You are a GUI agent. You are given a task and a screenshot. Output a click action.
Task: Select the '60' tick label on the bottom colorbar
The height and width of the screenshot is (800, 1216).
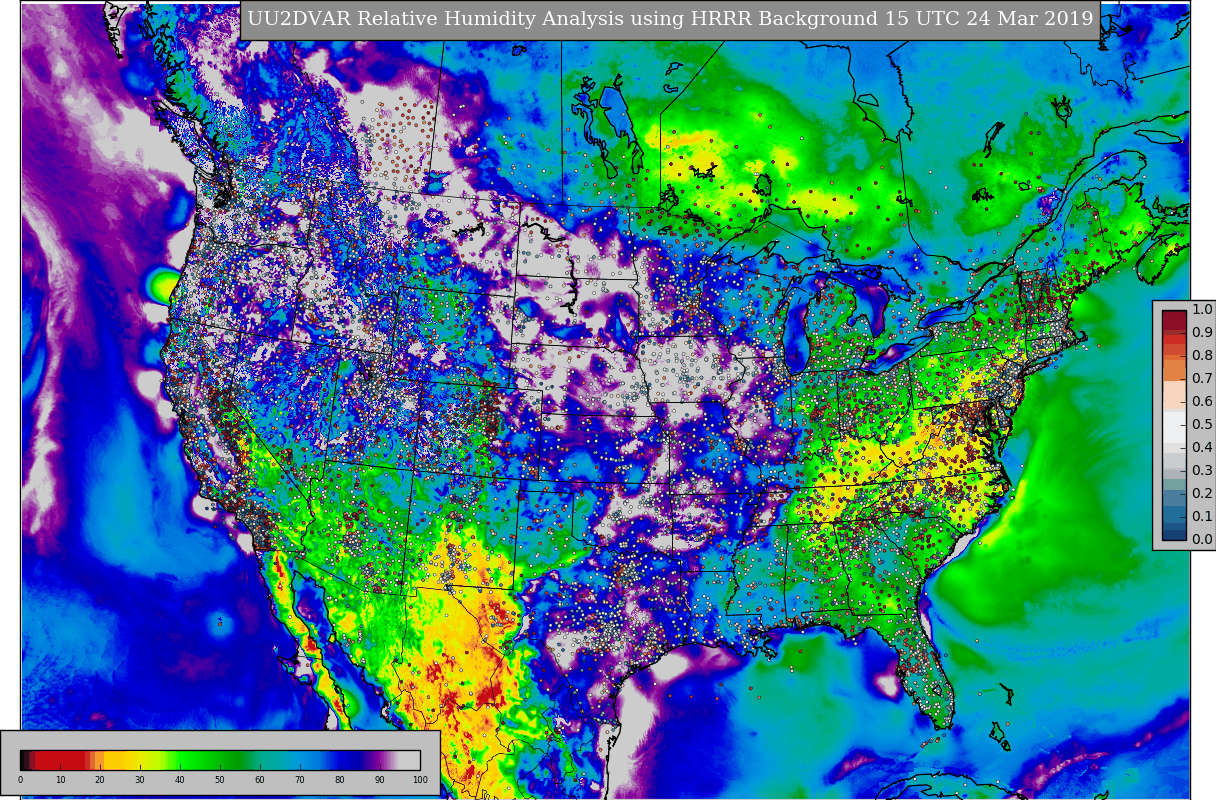(260, 780)
